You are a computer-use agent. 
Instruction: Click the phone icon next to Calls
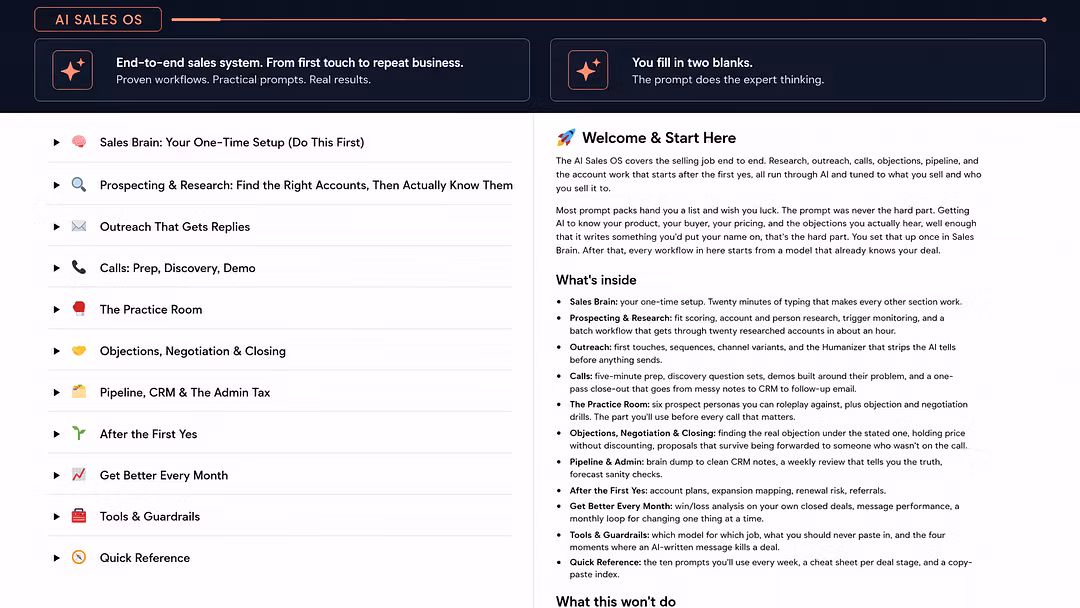(x=79, y=267)
